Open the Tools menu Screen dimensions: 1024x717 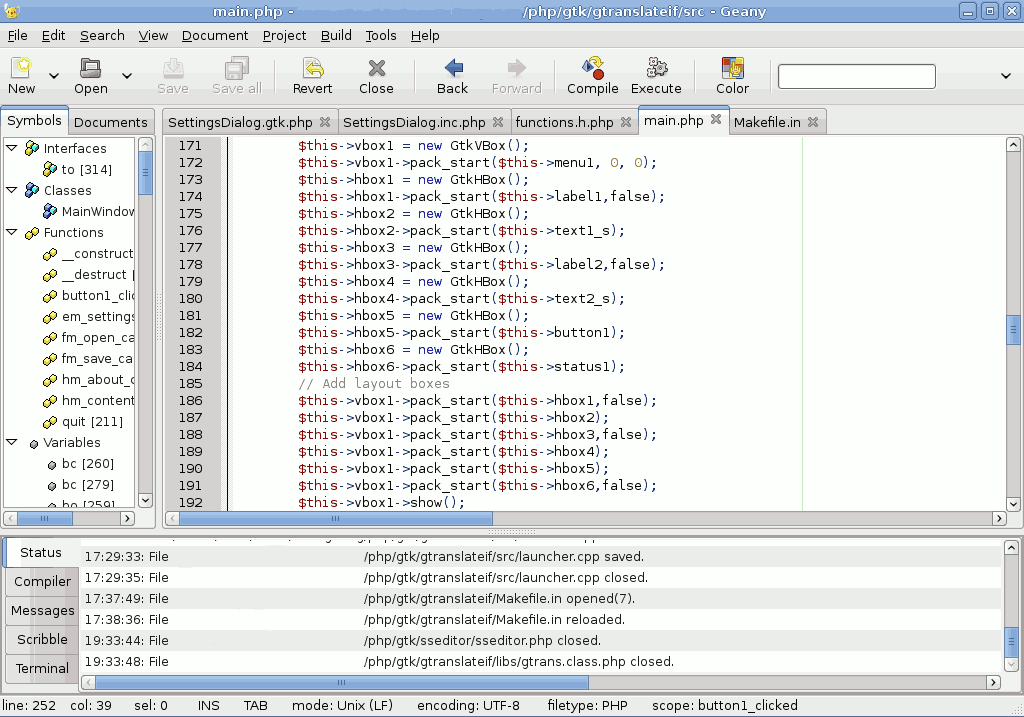coord(381,35)
